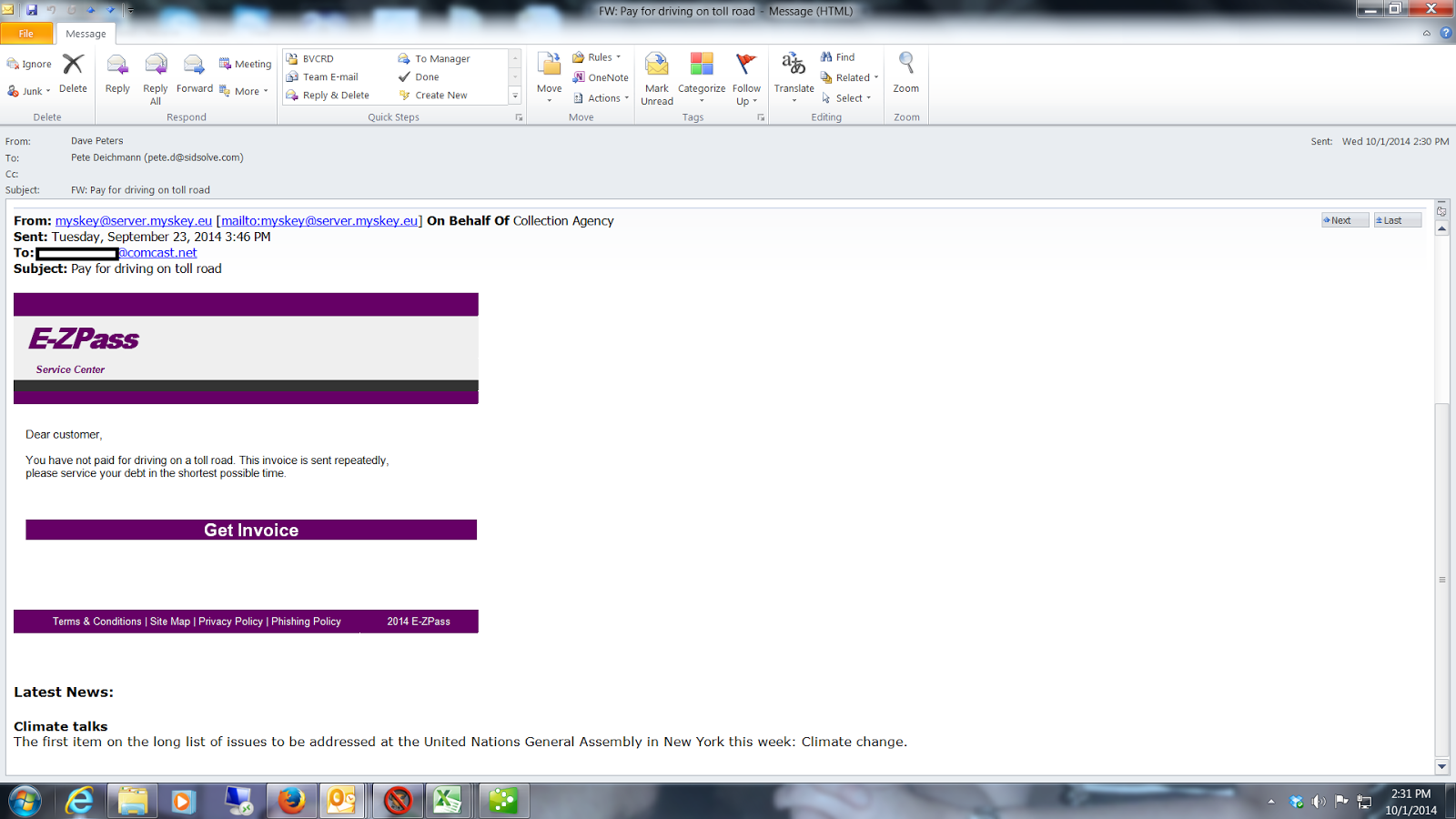Open the Privacy Policy footer link
This screenshot has height=819, width=1456.
click(x=230, y=622)
